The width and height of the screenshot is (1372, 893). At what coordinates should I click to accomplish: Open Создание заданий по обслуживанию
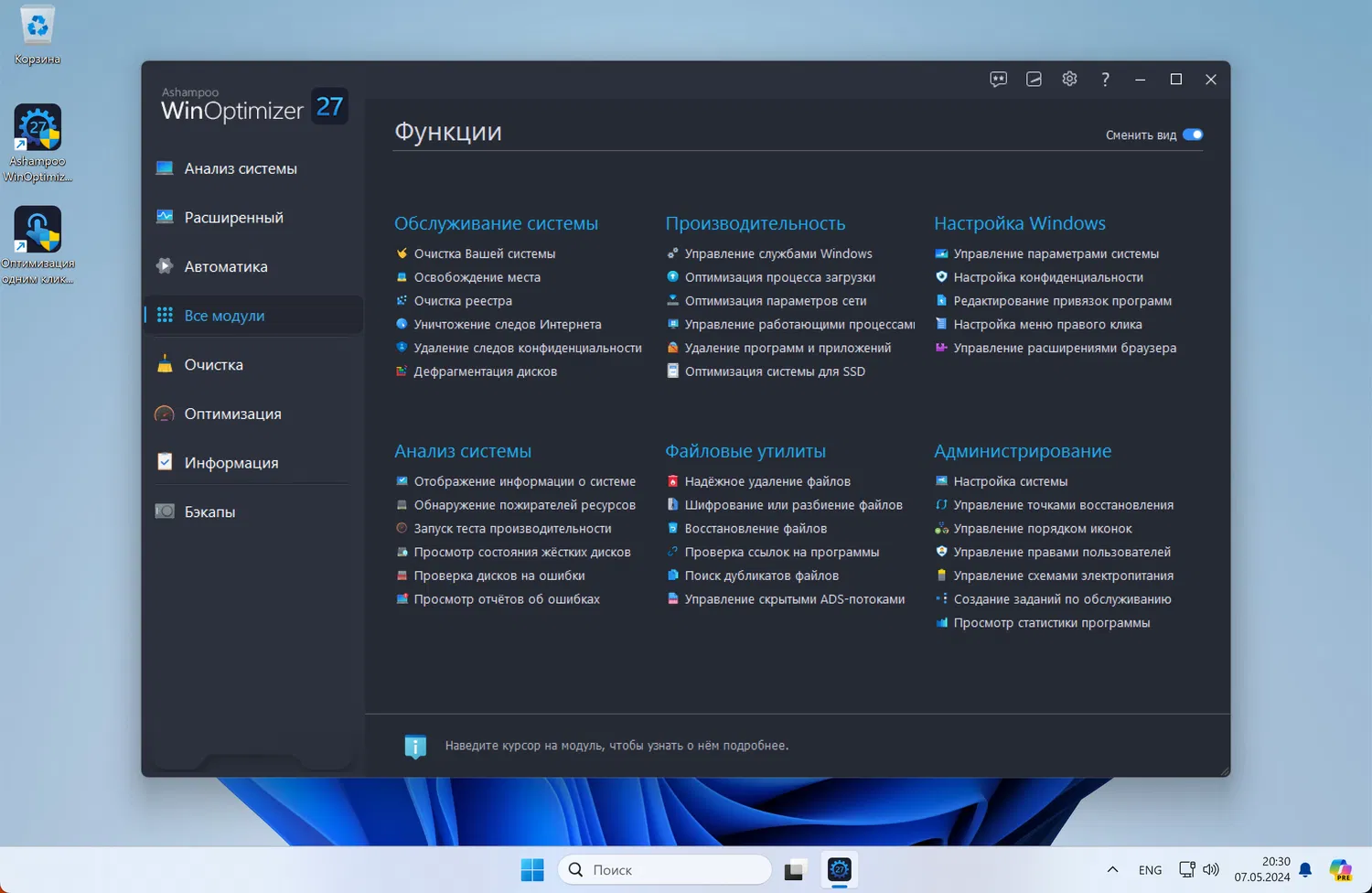coord(1062,599)
